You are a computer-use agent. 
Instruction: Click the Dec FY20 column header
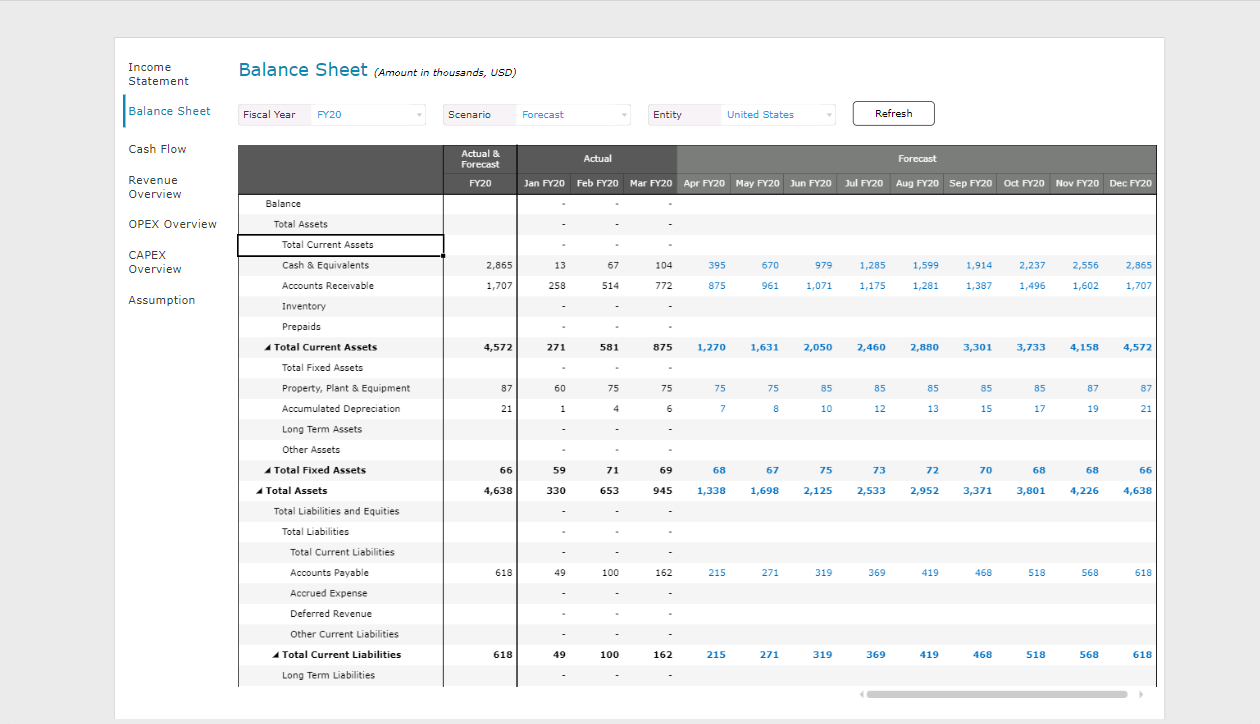click(1130, 183)
